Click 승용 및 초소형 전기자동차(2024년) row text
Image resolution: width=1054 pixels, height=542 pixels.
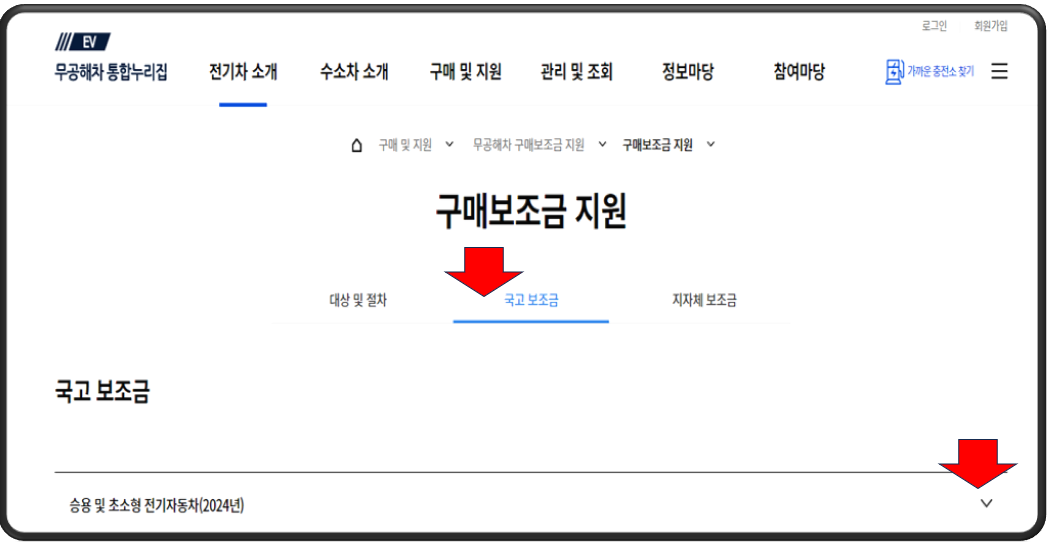click(157, 505)
